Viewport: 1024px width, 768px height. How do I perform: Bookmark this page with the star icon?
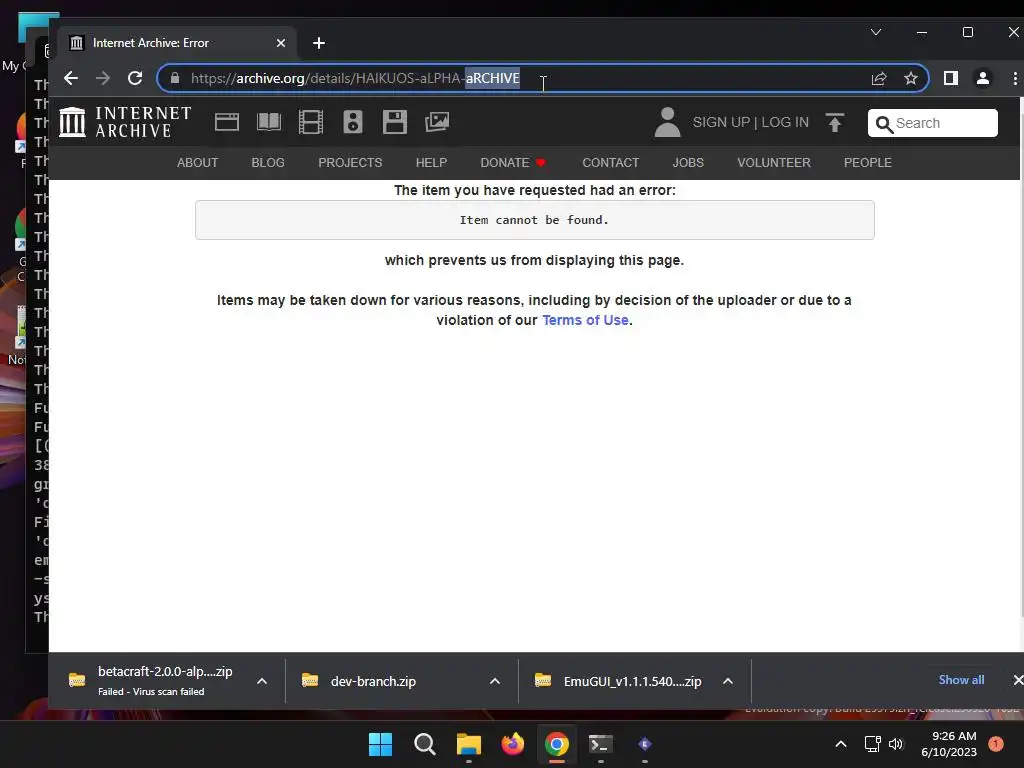click(911, 78)
